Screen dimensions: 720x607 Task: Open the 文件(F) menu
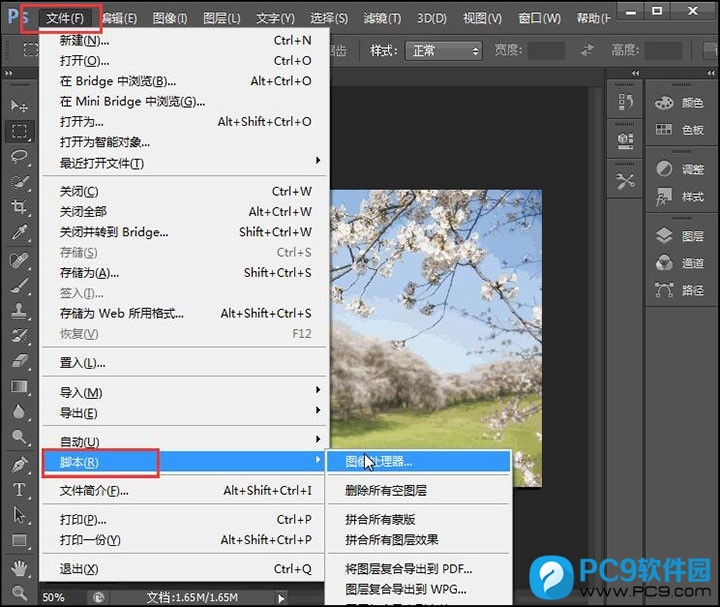pyautogui.click(x=65, y=18)
